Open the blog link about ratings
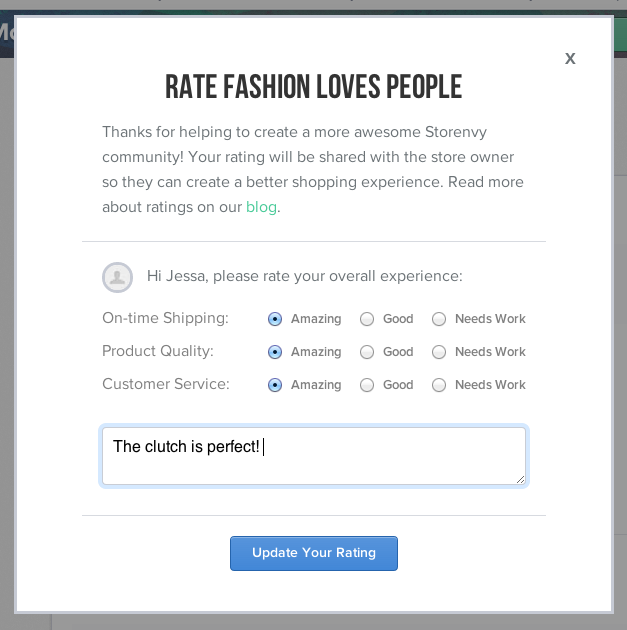627x630 pixels. pyautogui.click(x=261, y=207)
